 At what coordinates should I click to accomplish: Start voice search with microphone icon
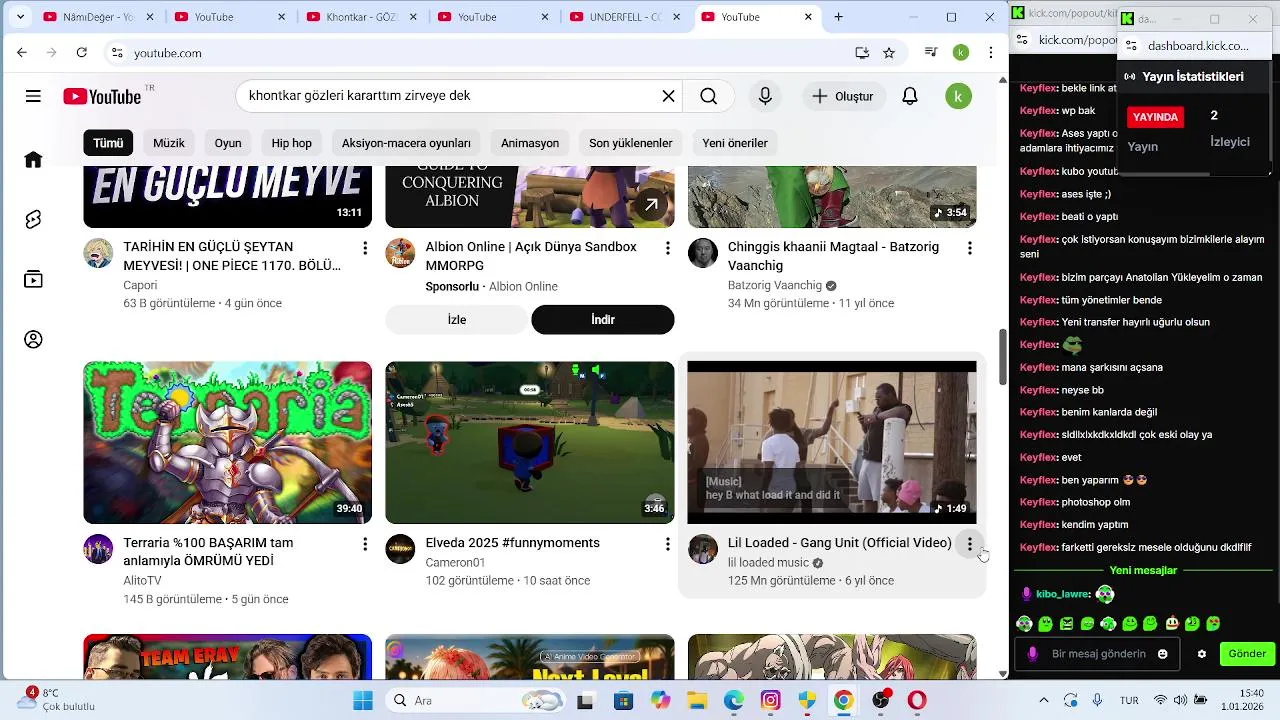765,96
